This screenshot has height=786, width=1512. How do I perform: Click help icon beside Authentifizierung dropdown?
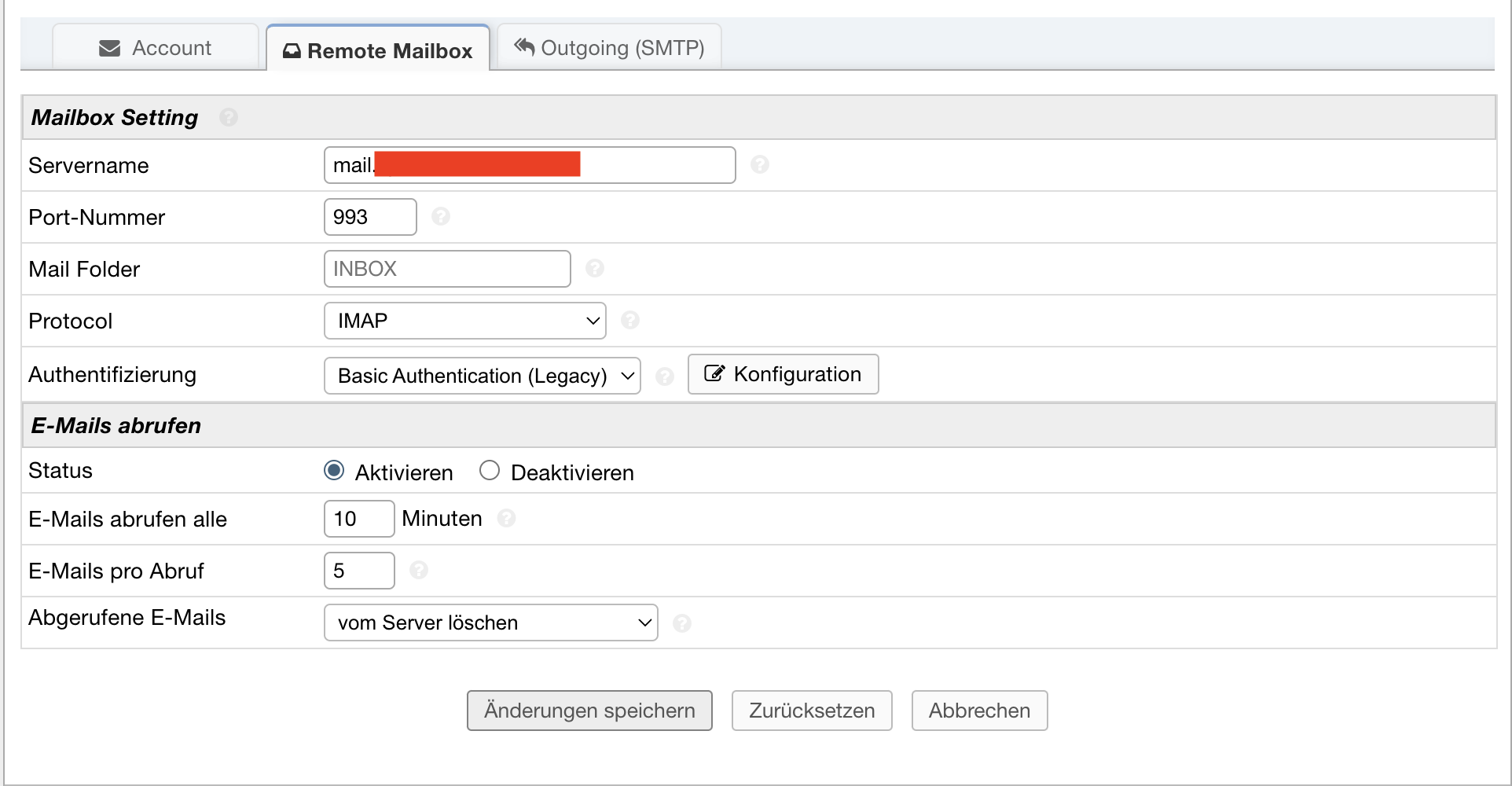click(665, 376)
